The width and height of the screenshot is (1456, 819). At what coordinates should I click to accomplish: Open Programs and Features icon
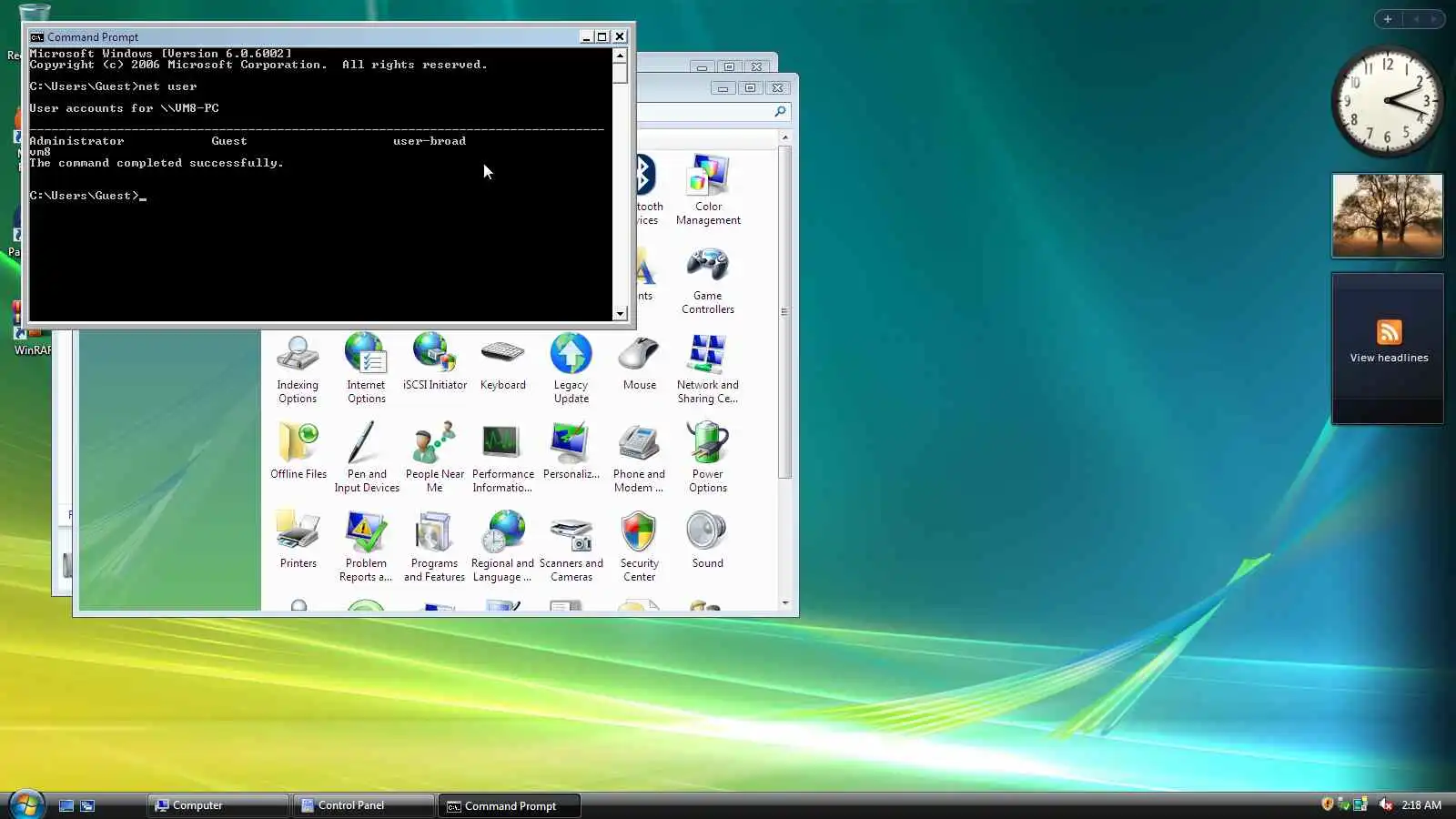tap(435, 547)
